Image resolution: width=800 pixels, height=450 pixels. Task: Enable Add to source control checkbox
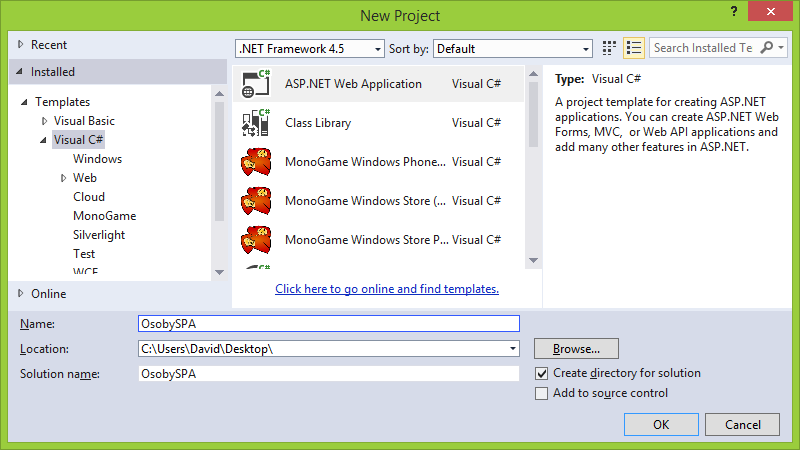(541, 393)
